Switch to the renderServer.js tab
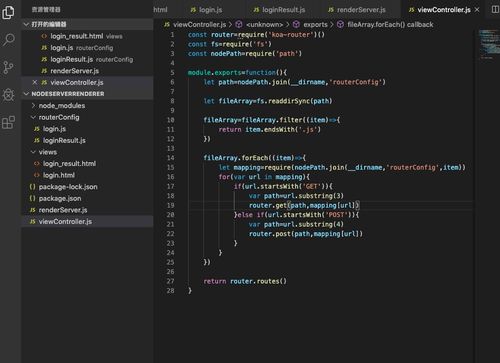This screenshot has height=363, width=500. click(357, 10)
